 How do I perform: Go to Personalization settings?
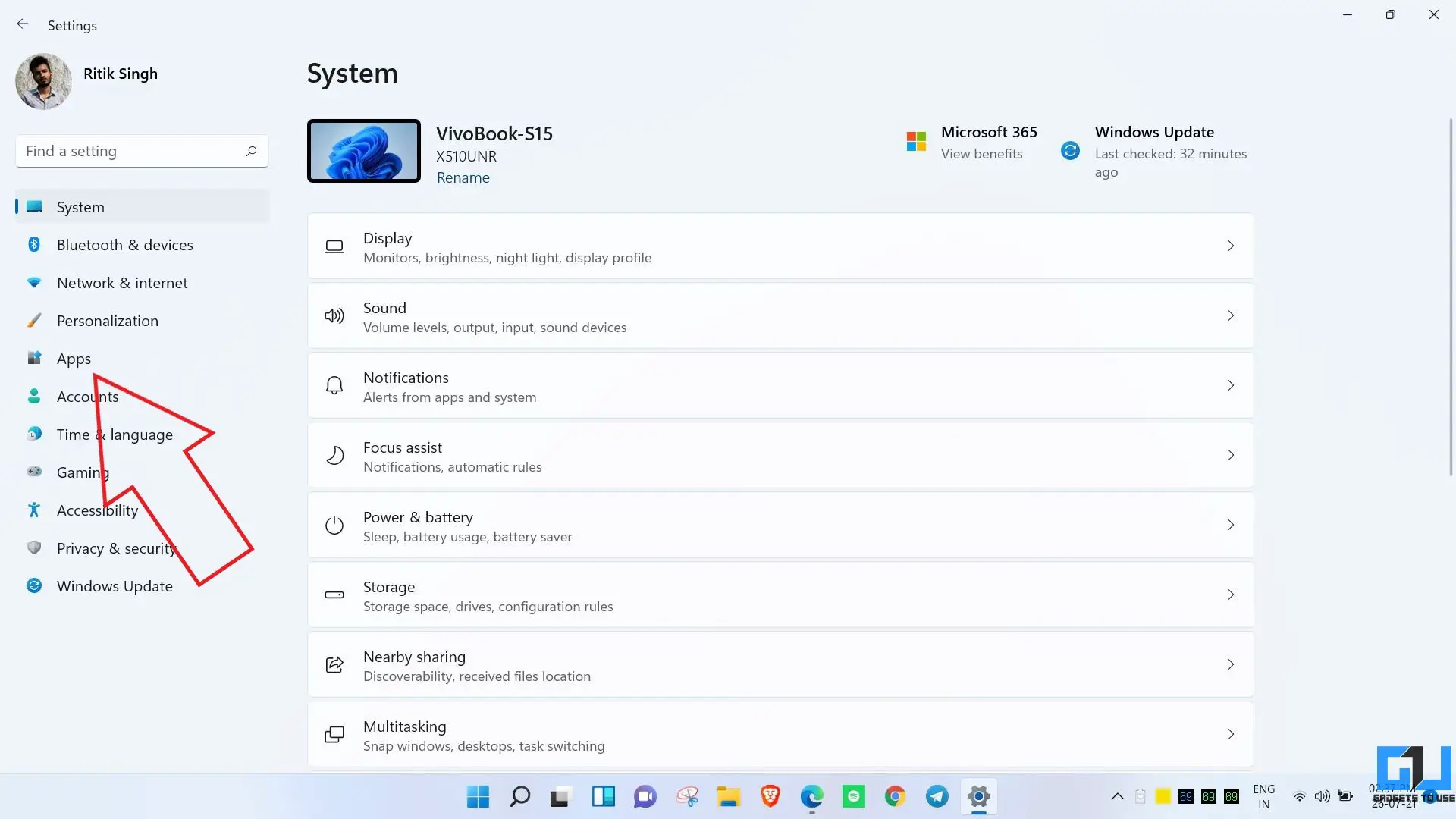coord(142,321)
